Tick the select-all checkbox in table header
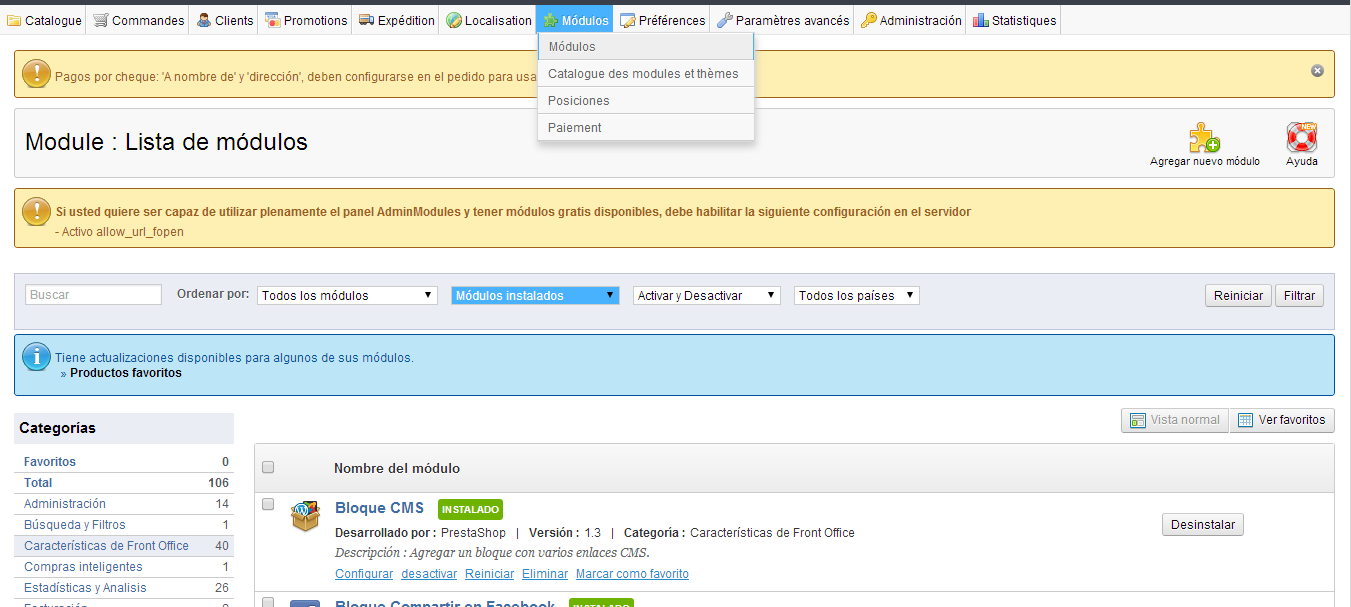 click(268, 467)
